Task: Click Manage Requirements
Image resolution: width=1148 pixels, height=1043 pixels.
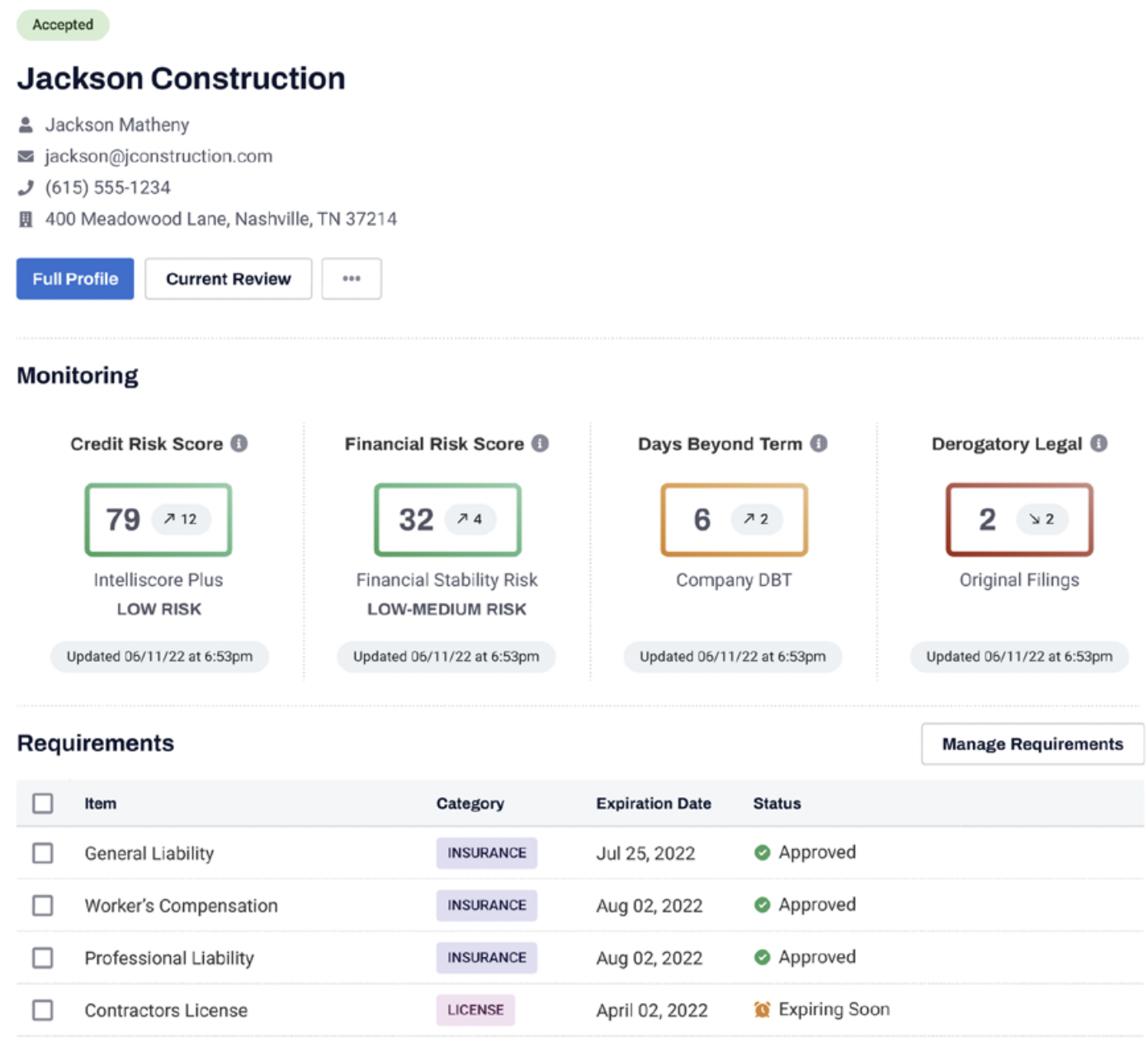Action: tap(1032, 743)
